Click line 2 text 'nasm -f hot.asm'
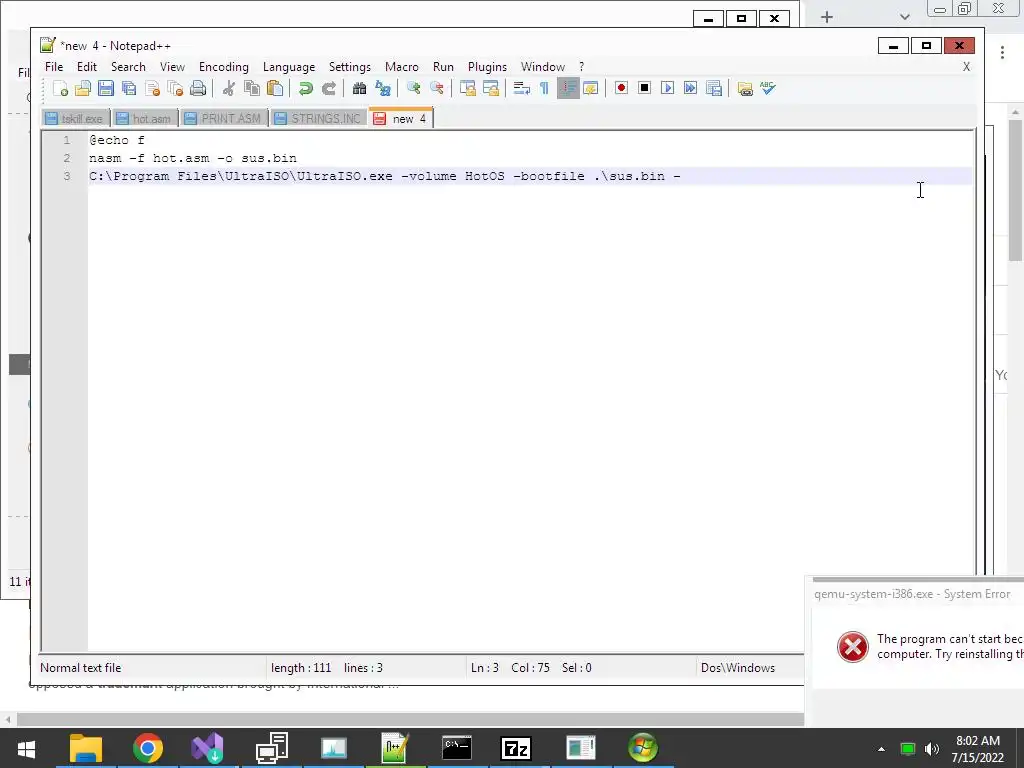The width and height of the screenshot is (1024, 768). click(149, 158)
